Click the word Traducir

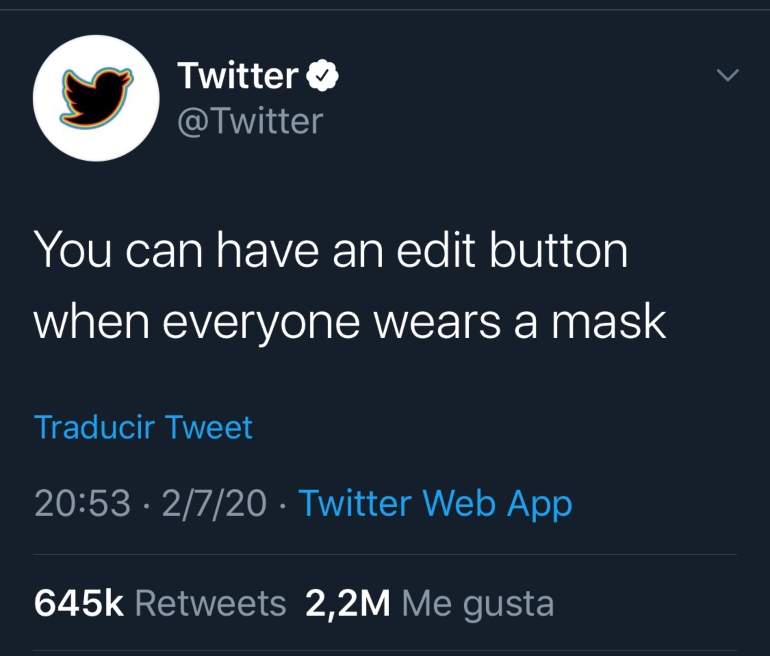point(94,427)
